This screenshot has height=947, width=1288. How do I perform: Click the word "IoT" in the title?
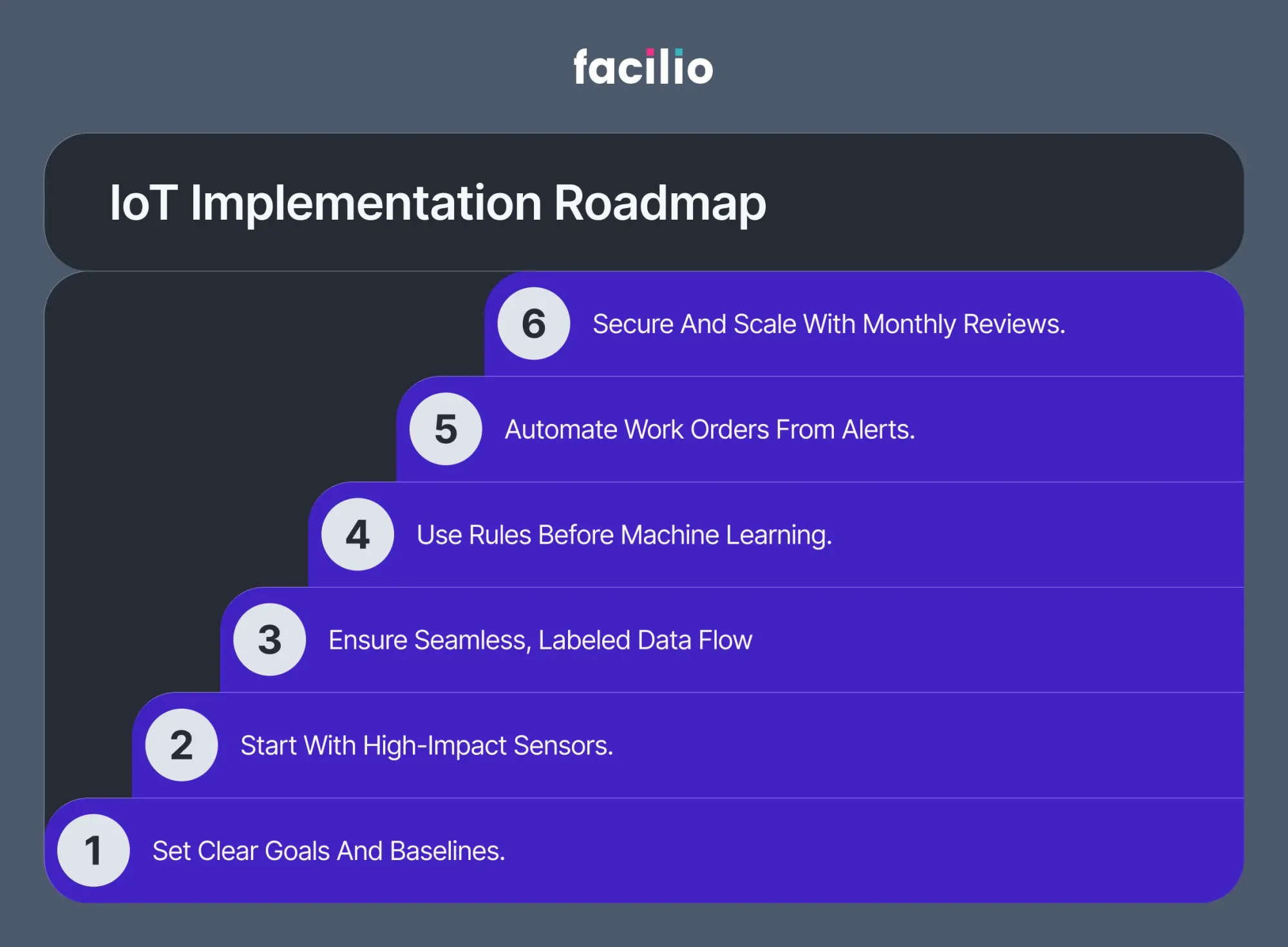pyautogui.click(x=143, y=203)
